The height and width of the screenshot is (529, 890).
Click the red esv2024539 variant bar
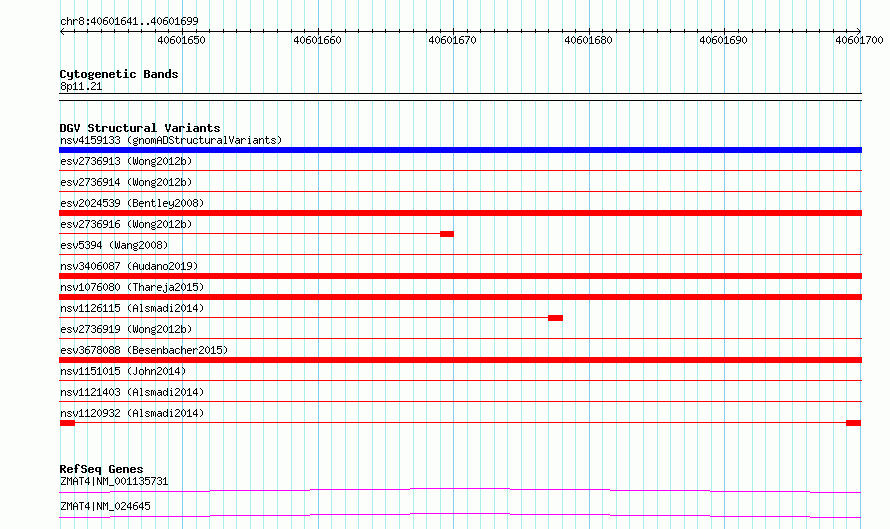[460, 213]
